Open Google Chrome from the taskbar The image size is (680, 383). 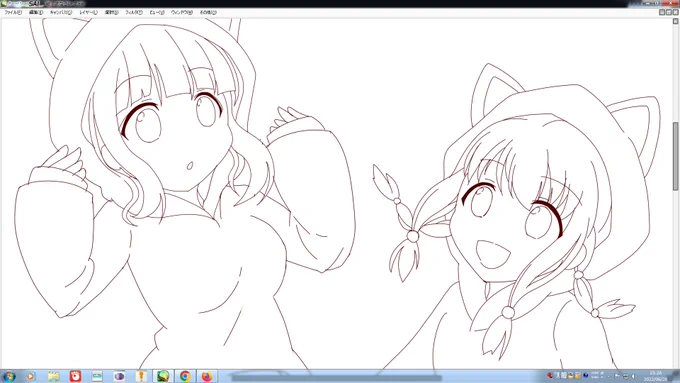185,376
